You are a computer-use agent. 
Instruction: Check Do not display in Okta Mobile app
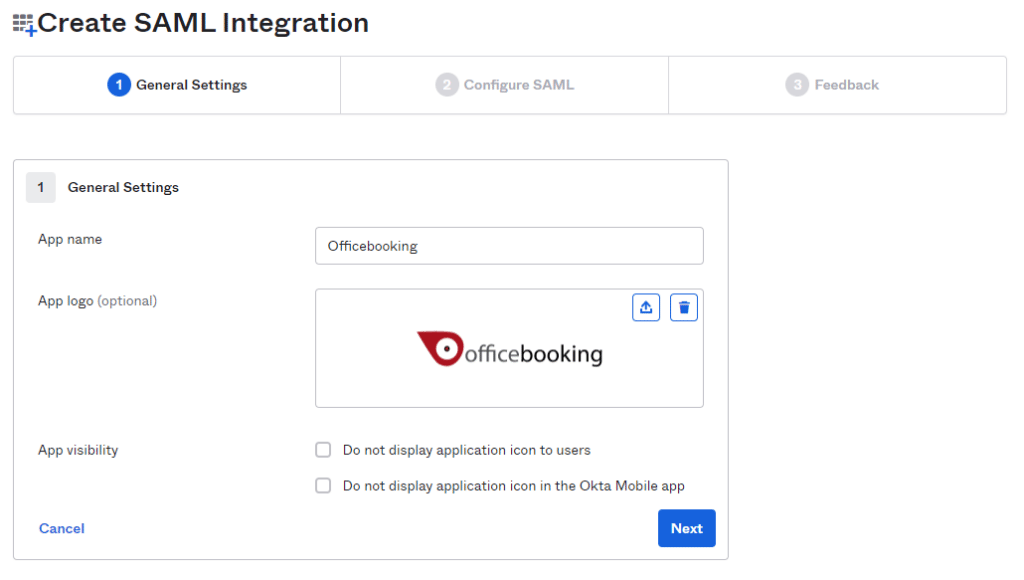click(x=323, y=486)
